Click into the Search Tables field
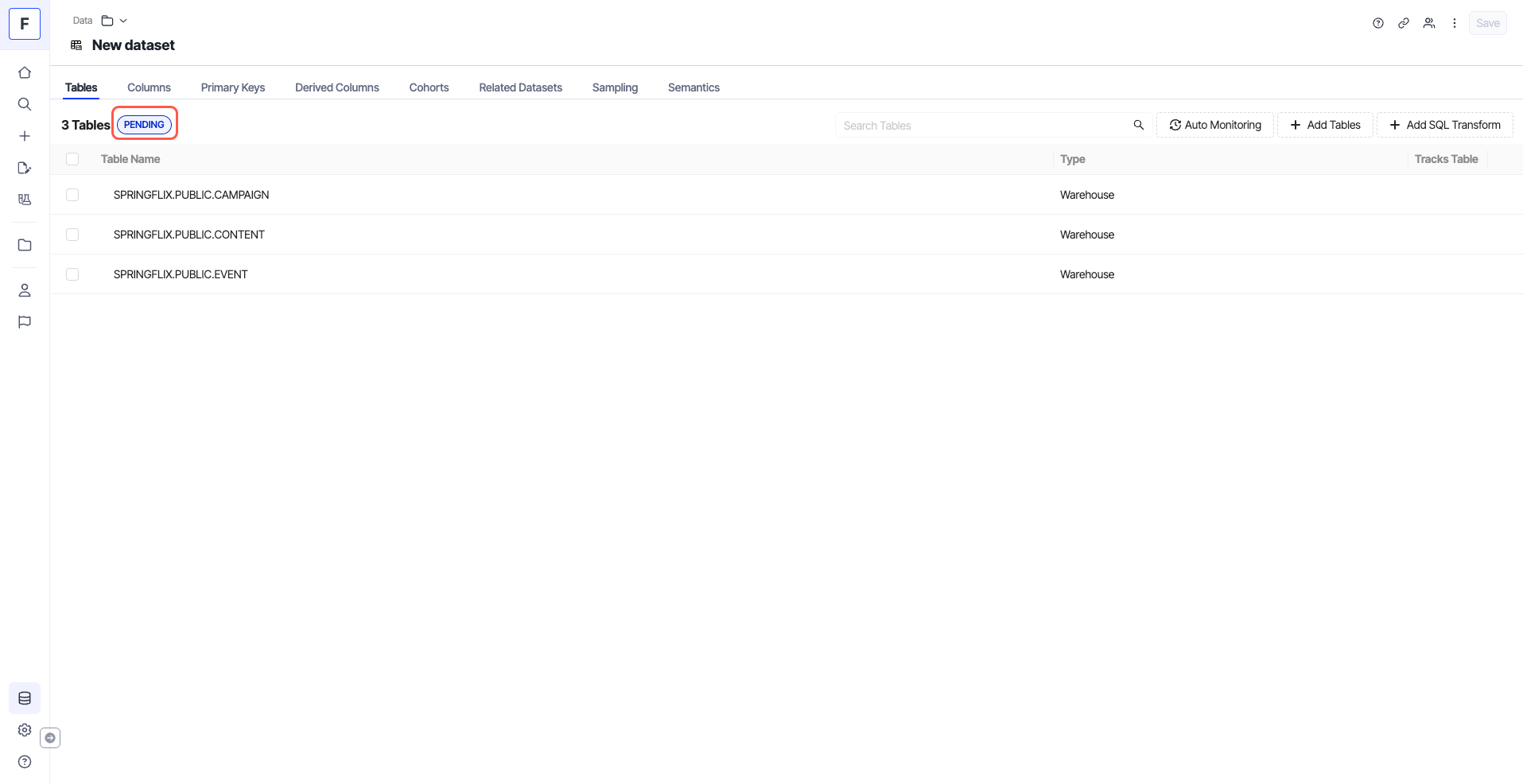The width and height of the screenshot is (1523, 784). (983, 126)
